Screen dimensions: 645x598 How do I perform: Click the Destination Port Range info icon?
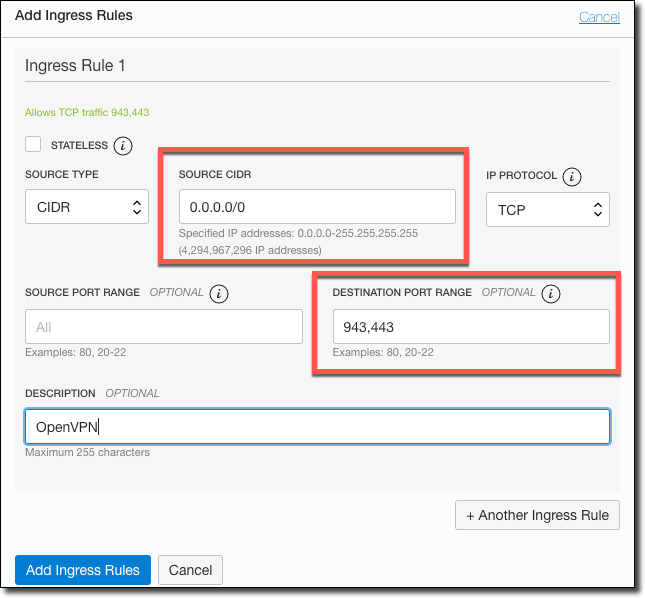point(550,294)
